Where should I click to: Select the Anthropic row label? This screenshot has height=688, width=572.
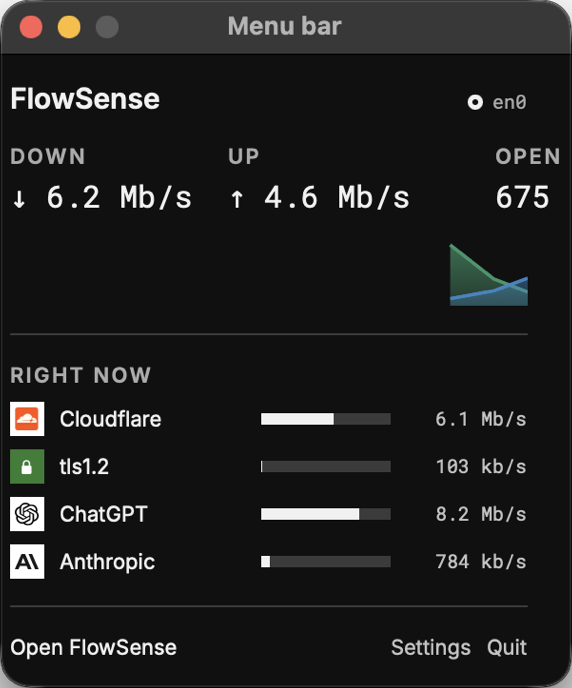107,562
